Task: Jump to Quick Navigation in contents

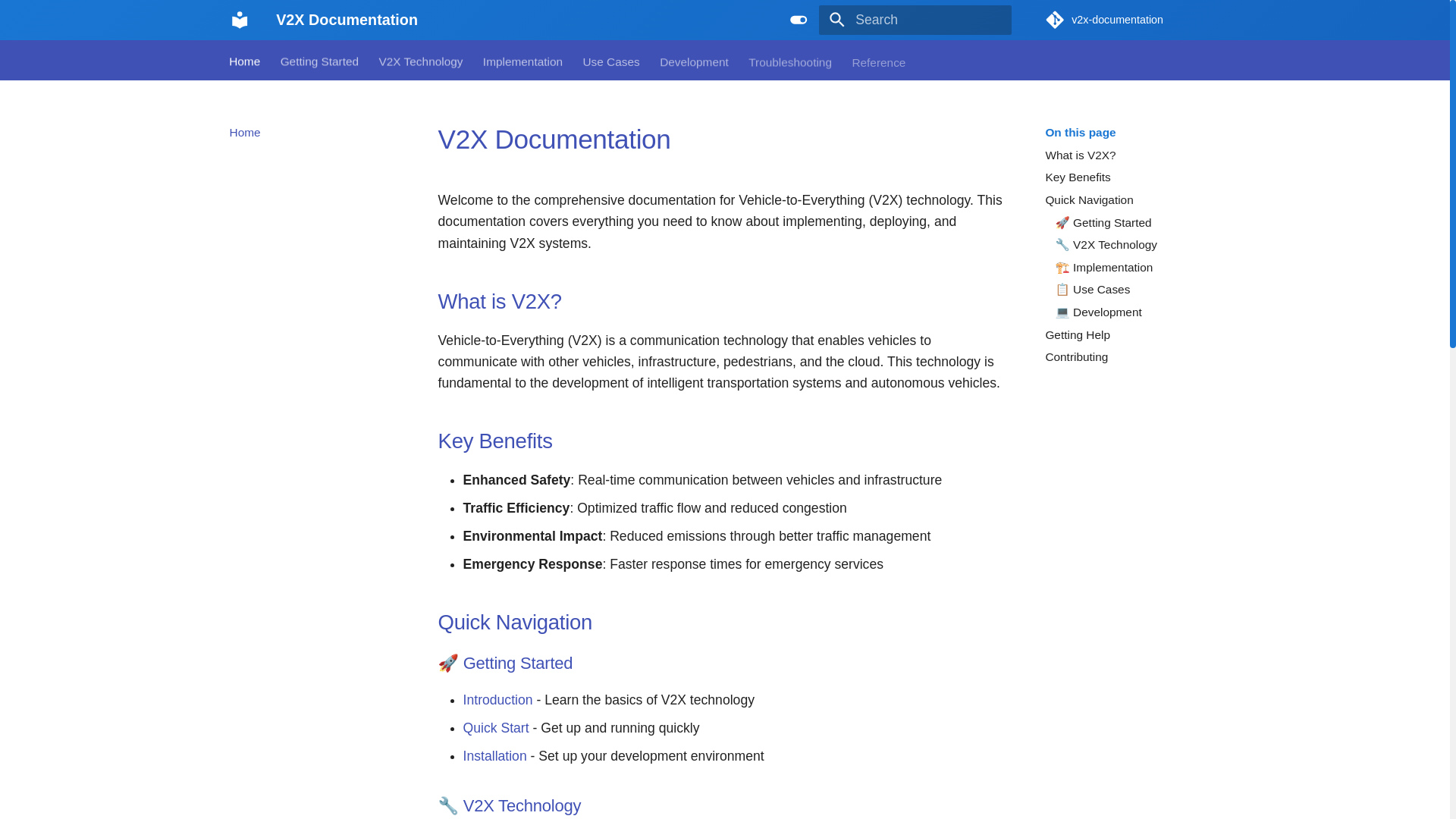Action: 1089,200
